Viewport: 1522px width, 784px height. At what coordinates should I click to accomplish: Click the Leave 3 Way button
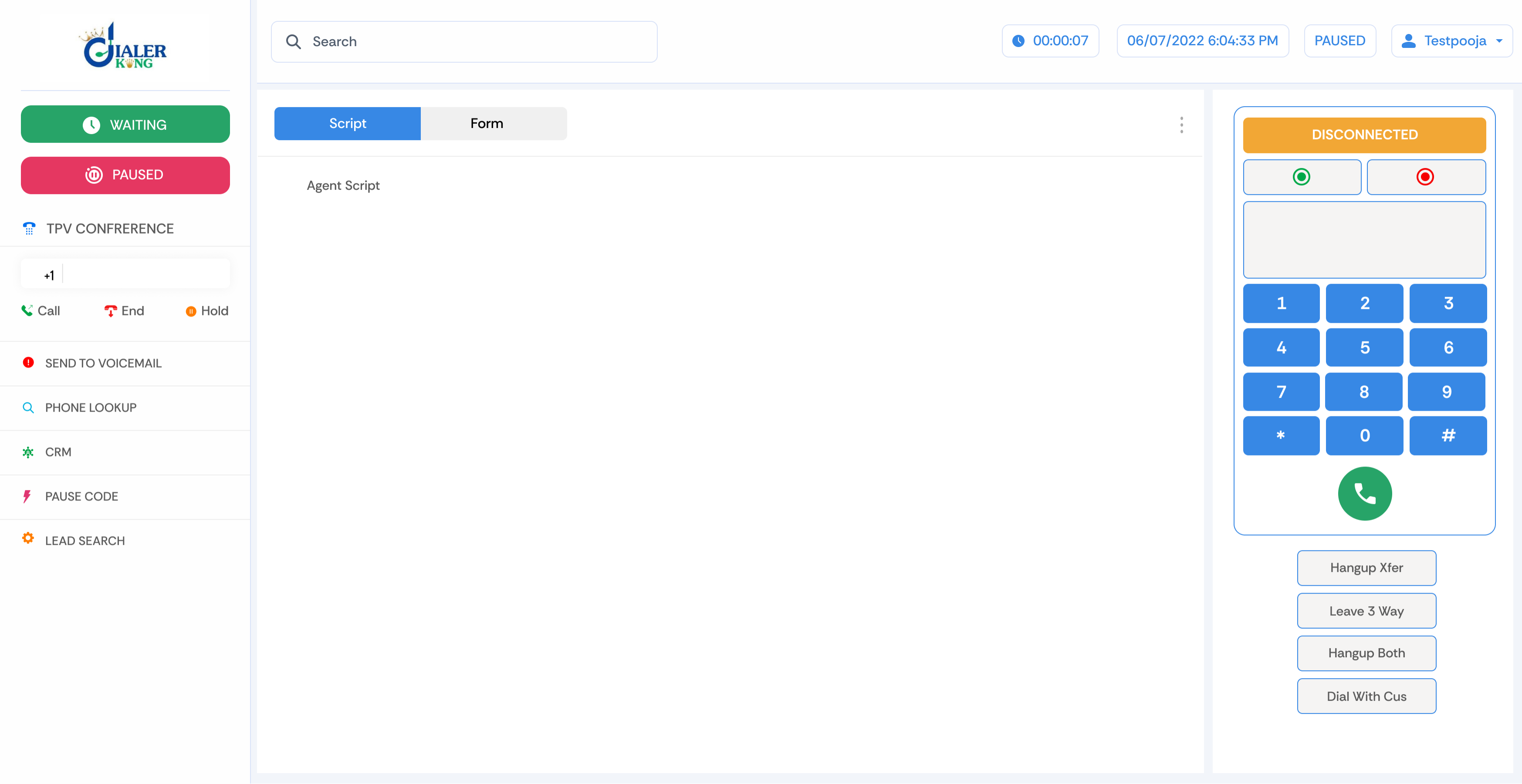(x=1366, y=610)
